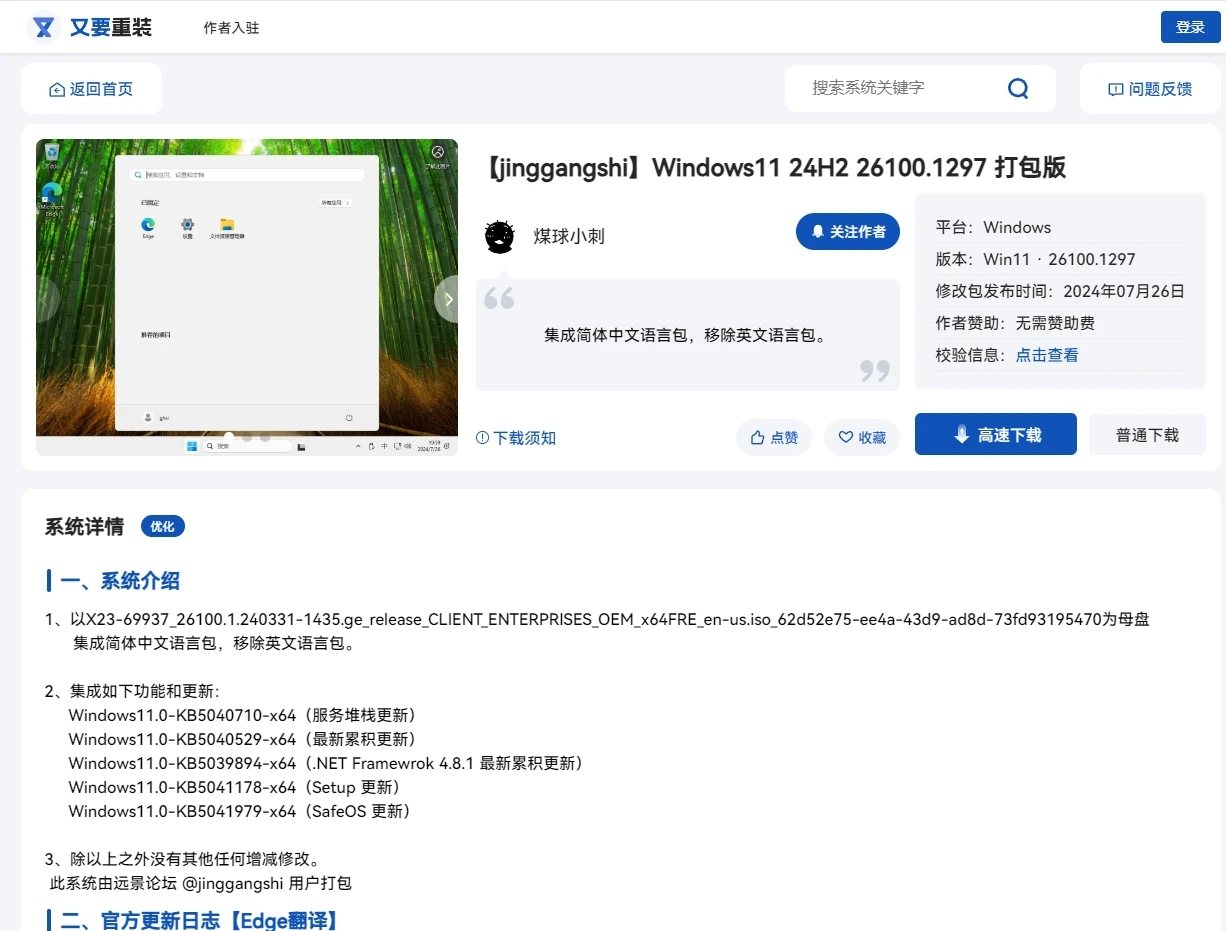This screenshot has width=1226, height=931.
Task: Click the KB5041178 Setup 更新 line
Action: click(x=237, y=787)
